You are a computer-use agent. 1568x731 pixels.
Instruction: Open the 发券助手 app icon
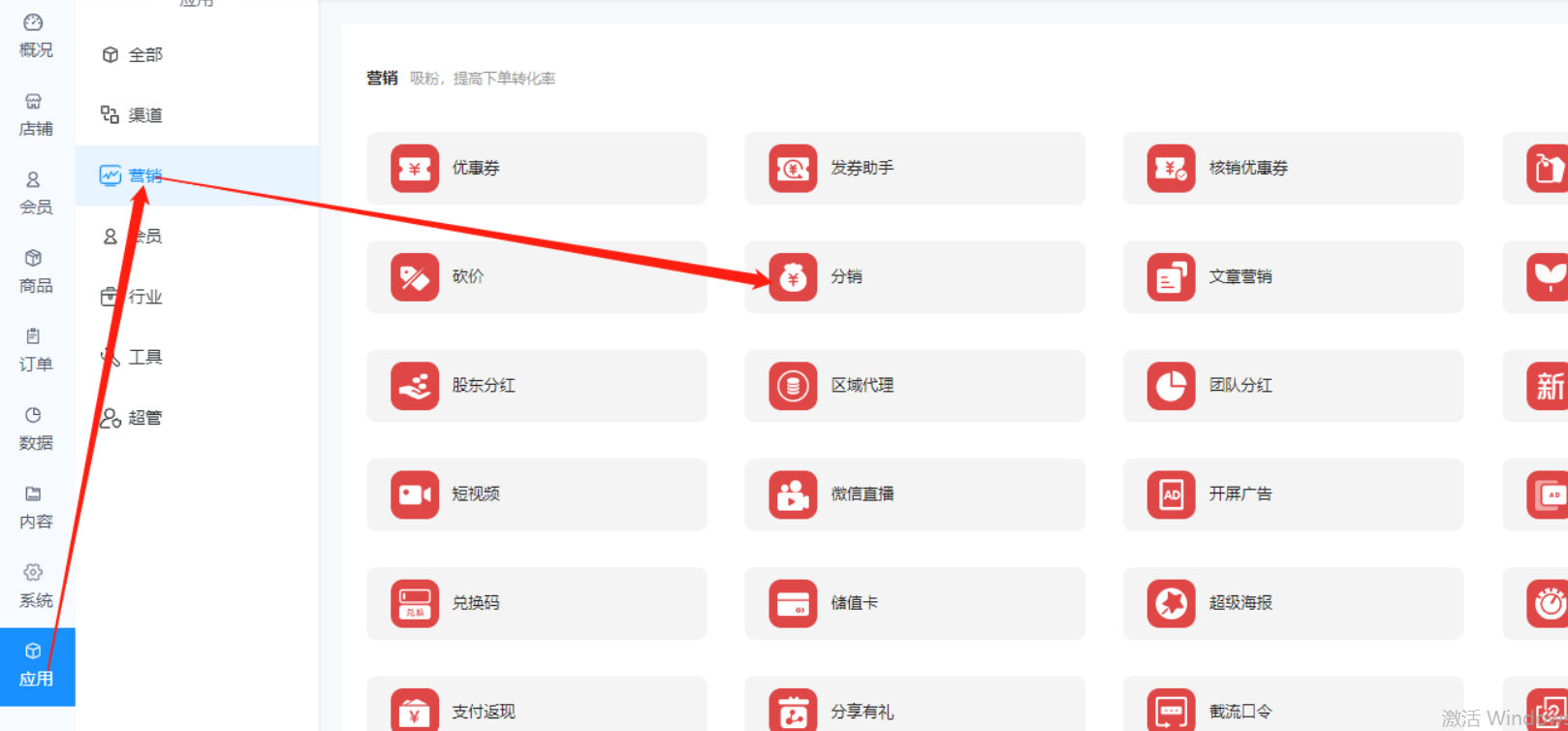click(x=793, y=169)
